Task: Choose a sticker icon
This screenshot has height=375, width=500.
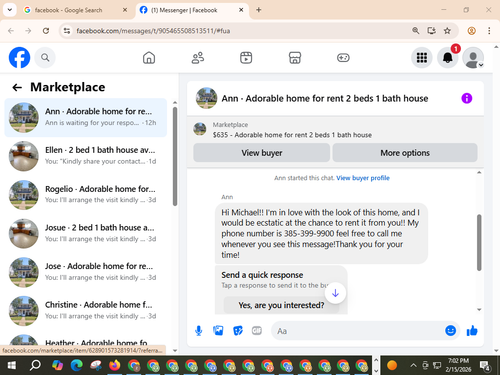Action: click(238, 331)
